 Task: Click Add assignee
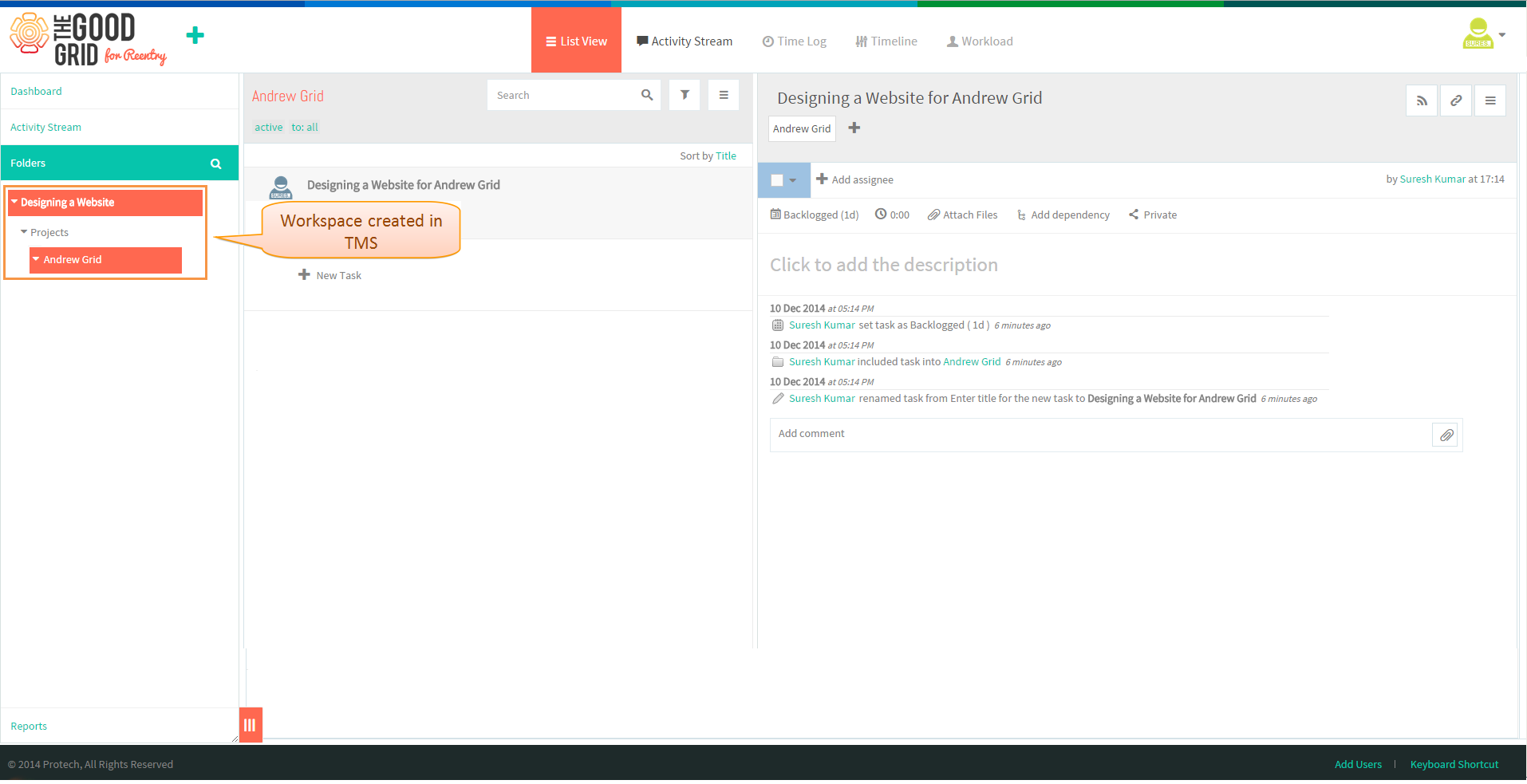click(854, 179)
